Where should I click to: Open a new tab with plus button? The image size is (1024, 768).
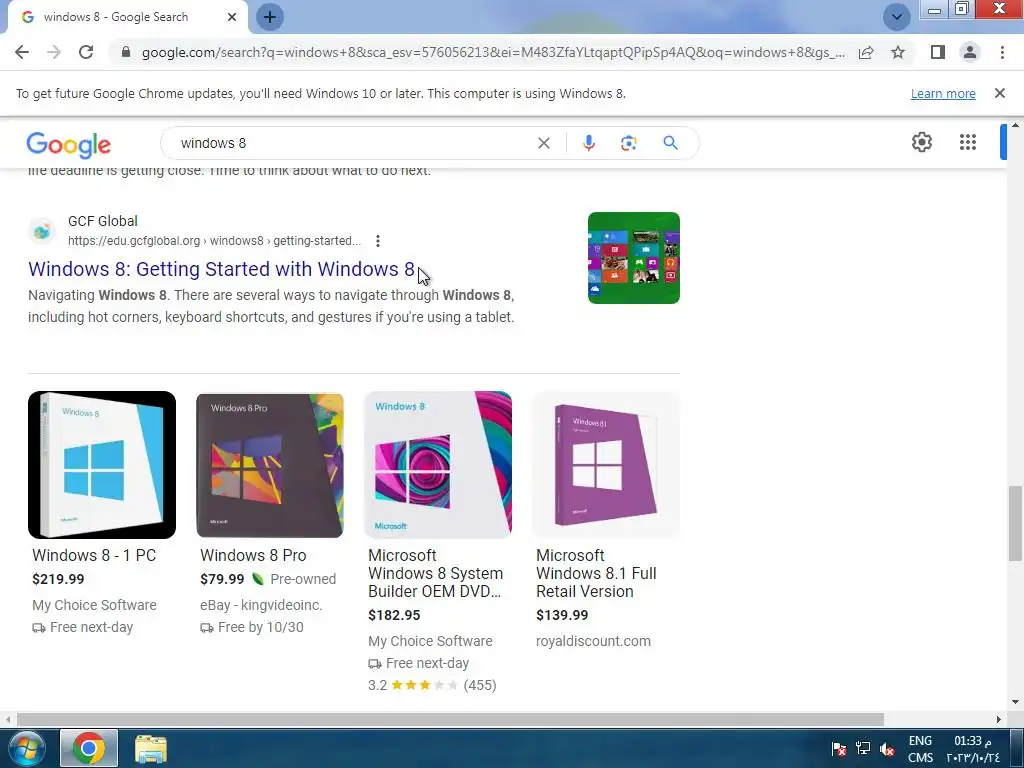(270, 17)
